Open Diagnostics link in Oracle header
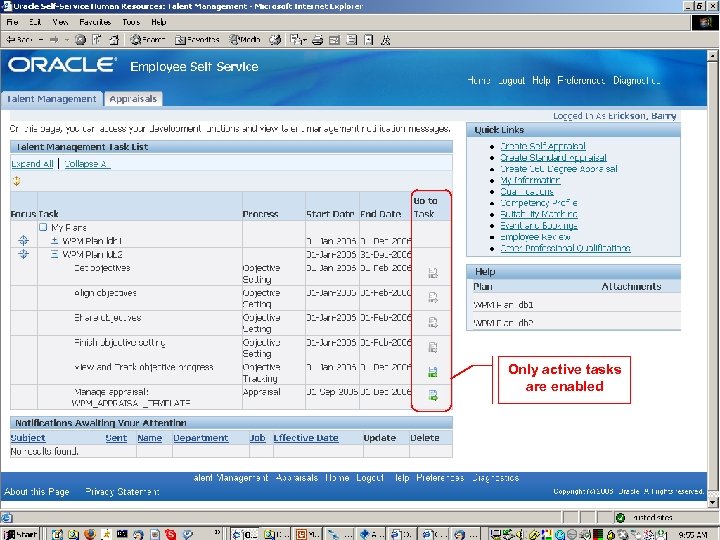 tap(637, 80)
